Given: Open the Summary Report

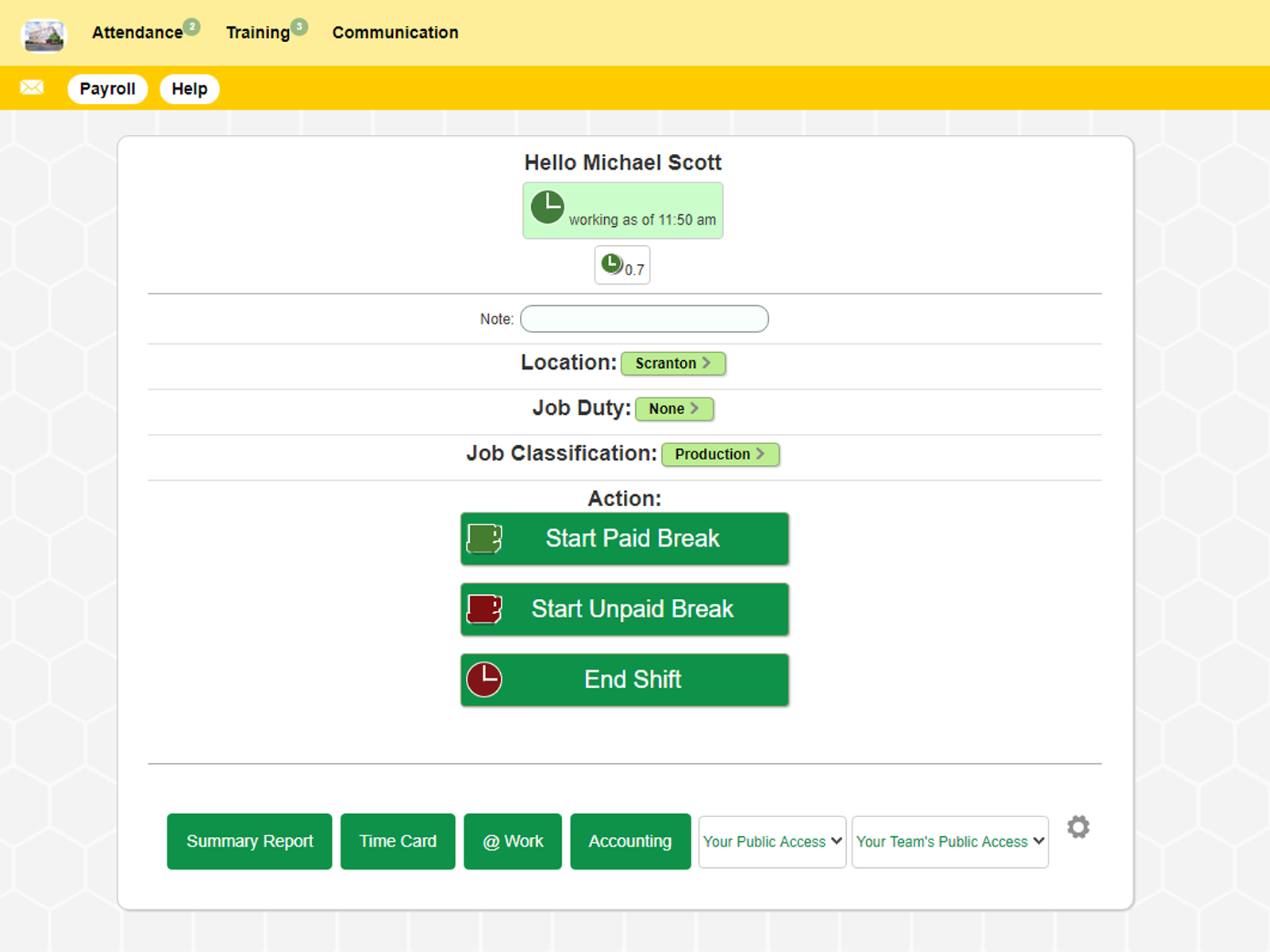Looking at the screenshot, I should [x=249, y=842].
